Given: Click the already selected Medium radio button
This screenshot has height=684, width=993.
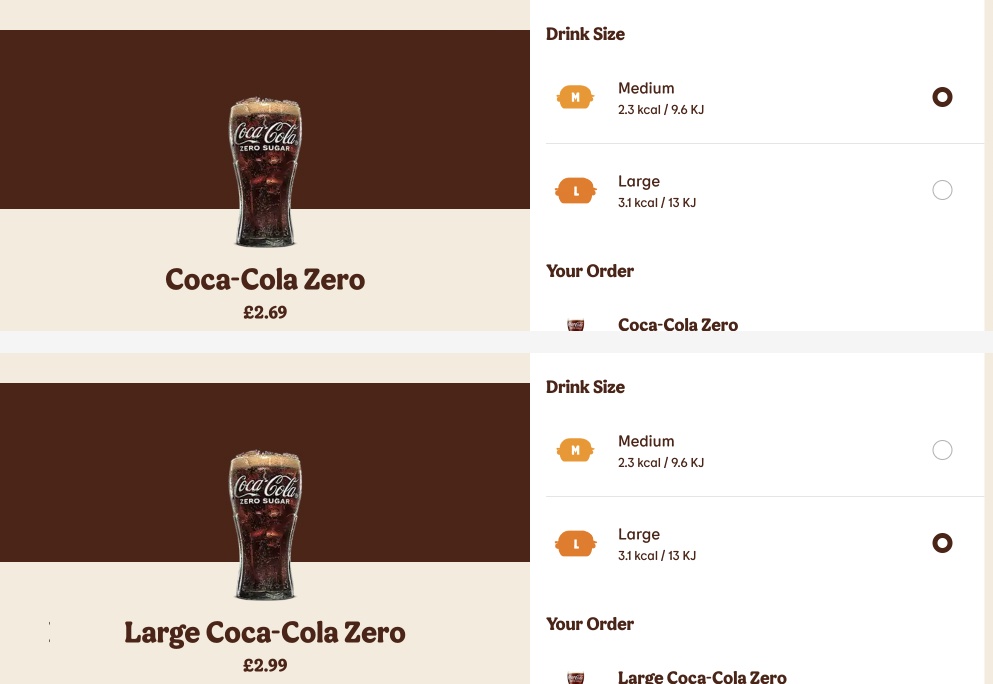Looking at the screenshot, I should click(942, 97).
